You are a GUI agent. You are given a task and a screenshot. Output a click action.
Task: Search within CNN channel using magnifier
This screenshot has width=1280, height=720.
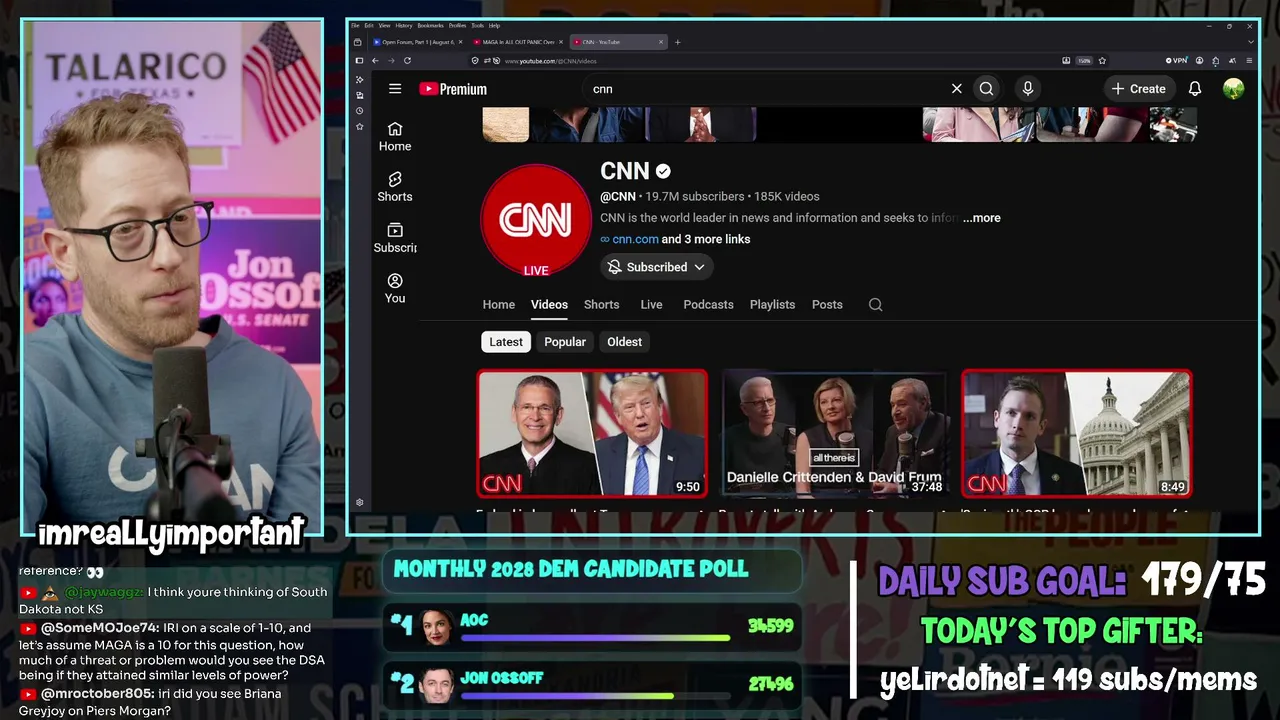876,305
